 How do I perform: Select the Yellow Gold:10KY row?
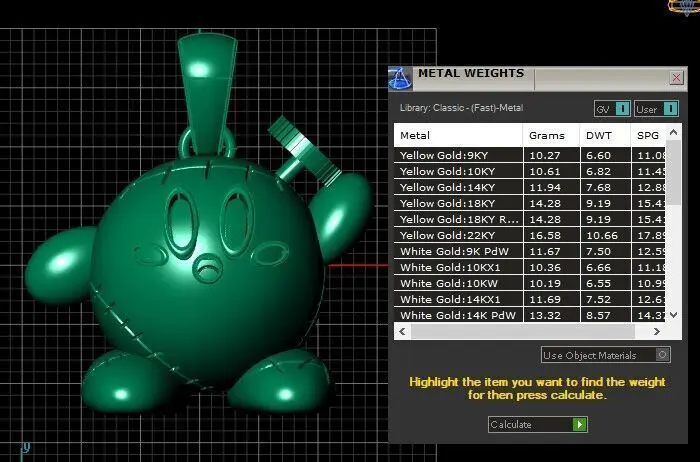tap(530, 171)
